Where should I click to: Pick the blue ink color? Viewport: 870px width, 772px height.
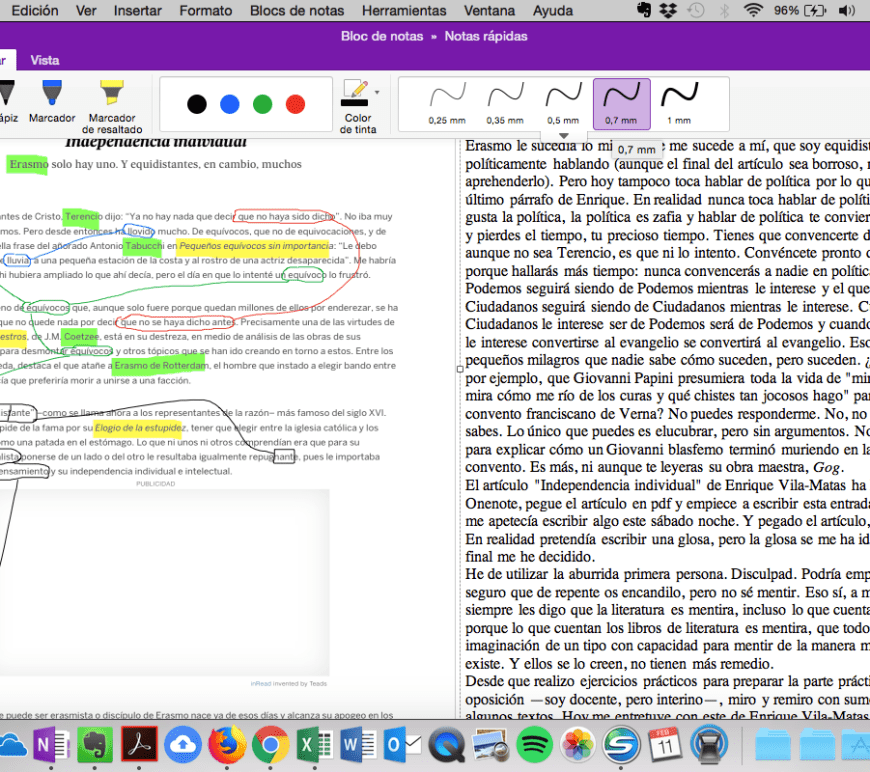tap(229, 104)
